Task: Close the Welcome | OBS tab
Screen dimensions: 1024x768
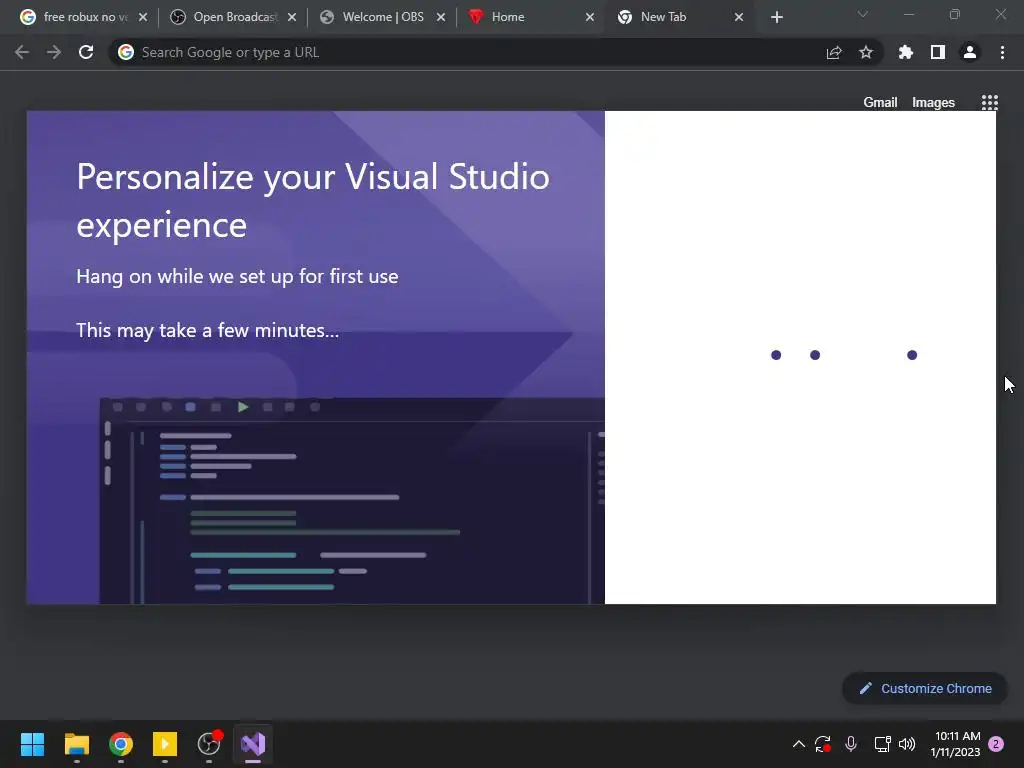Action: (x=441, y=17)
